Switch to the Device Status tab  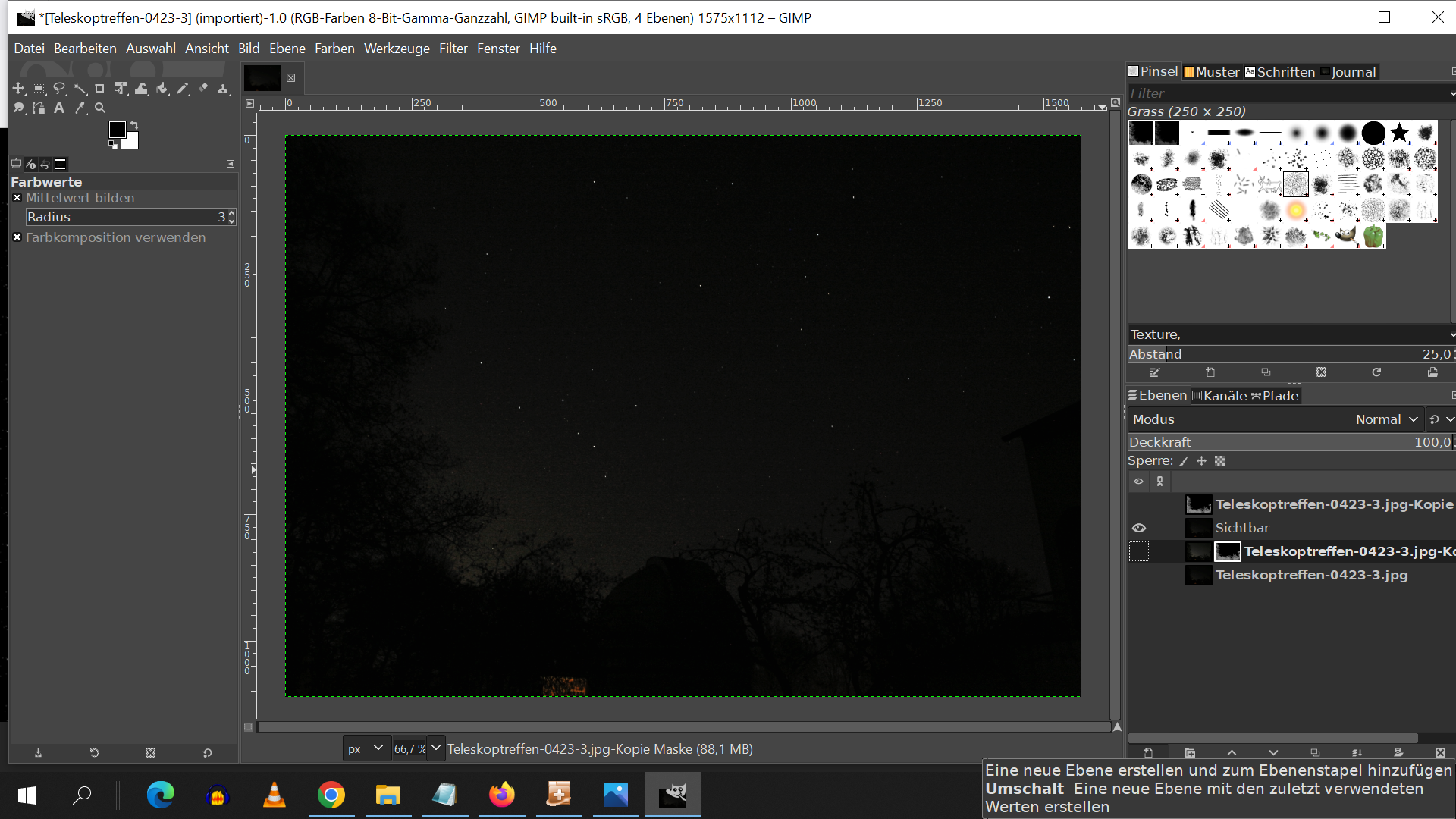click(30, 164)
